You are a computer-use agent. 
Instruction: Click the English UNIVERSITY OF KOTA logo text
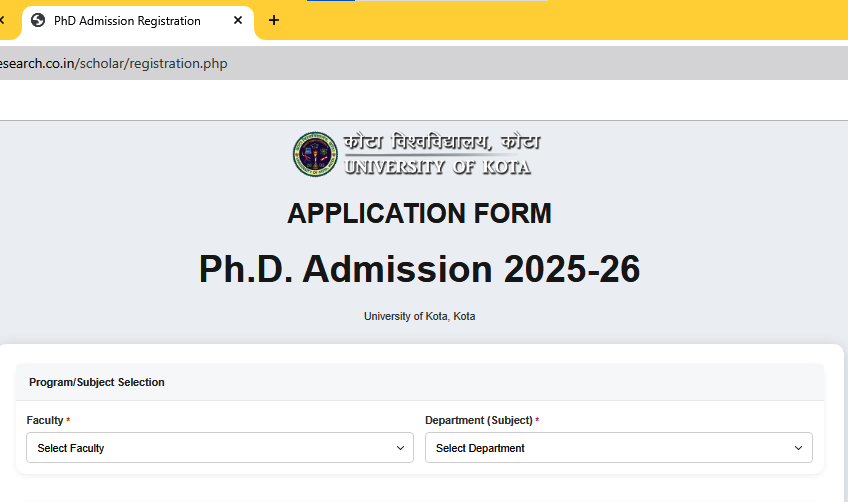coord(437,167)
